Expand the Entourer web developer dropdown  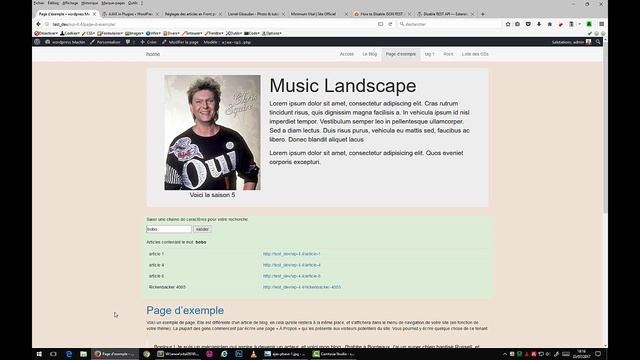coord(192,33)
